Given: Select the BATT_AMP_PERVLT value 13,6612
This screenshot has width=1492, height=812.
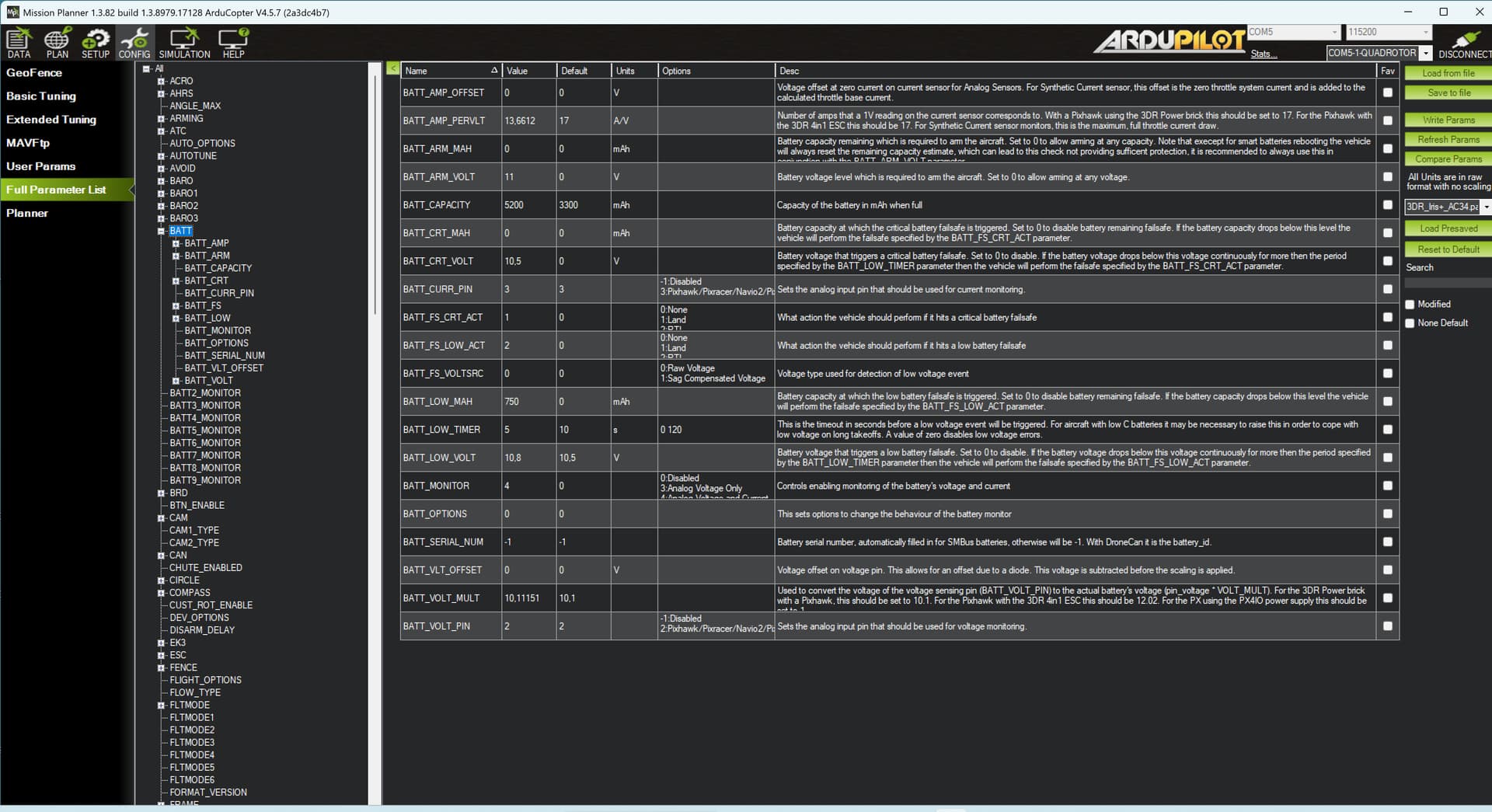Looking at the screenshot, I should [528, 120].
